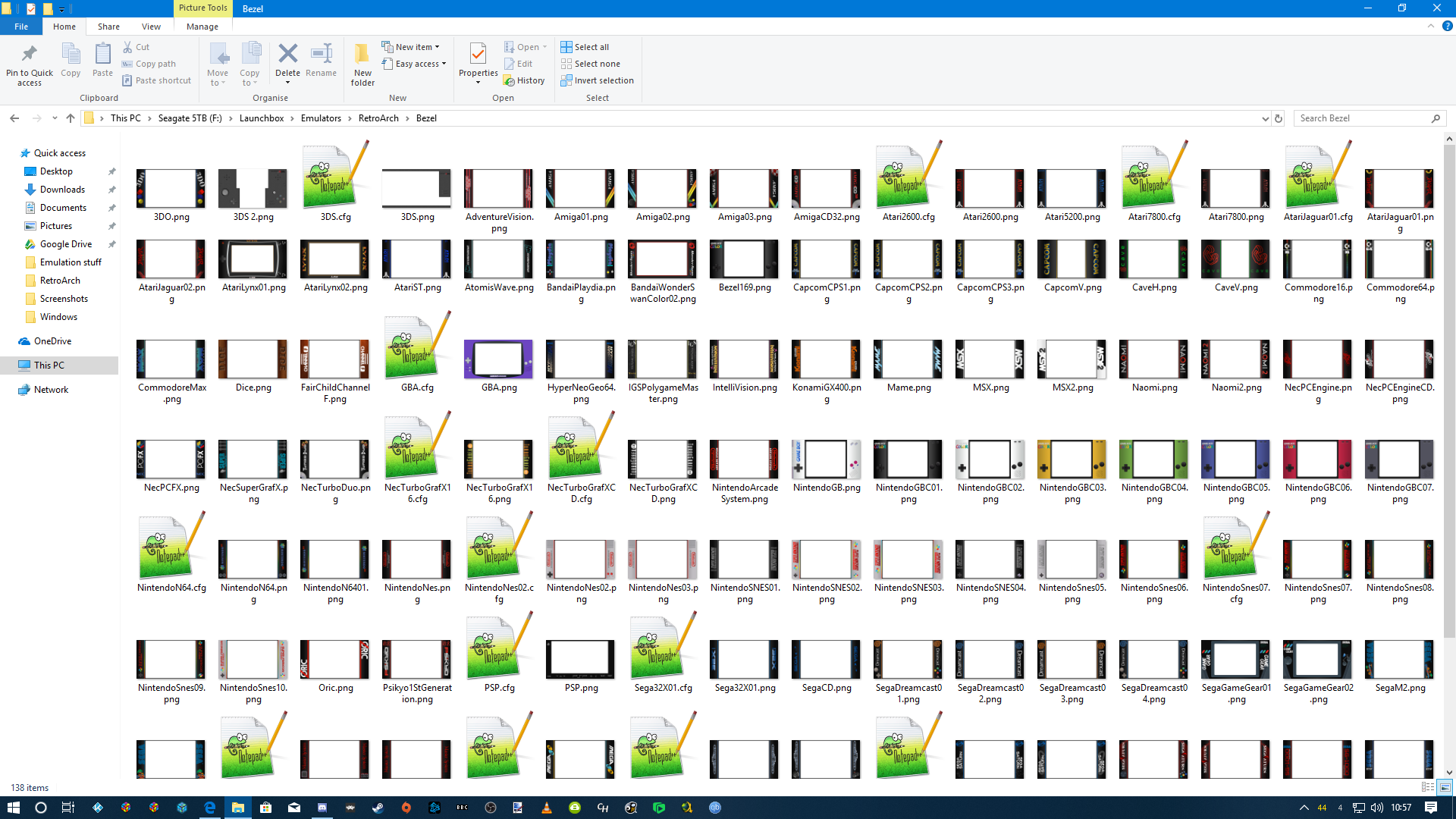This screenshot has width=1456, height=819.
Task: Select the 3DO.png thumbnail
Action: (x=171, y=188)
